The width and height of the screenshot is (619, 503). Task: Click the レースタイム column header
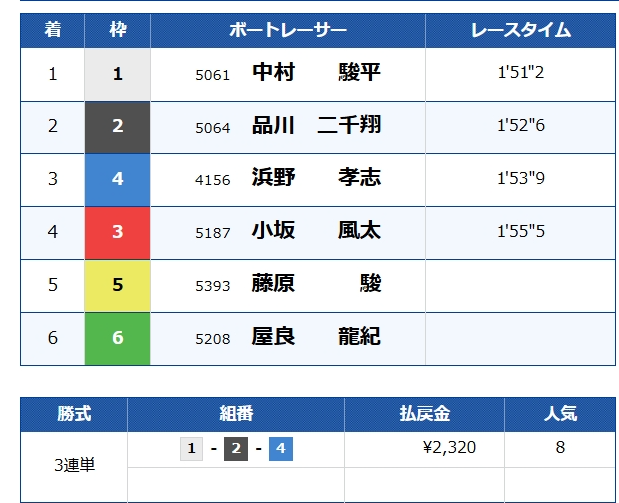tap(520, 30)
